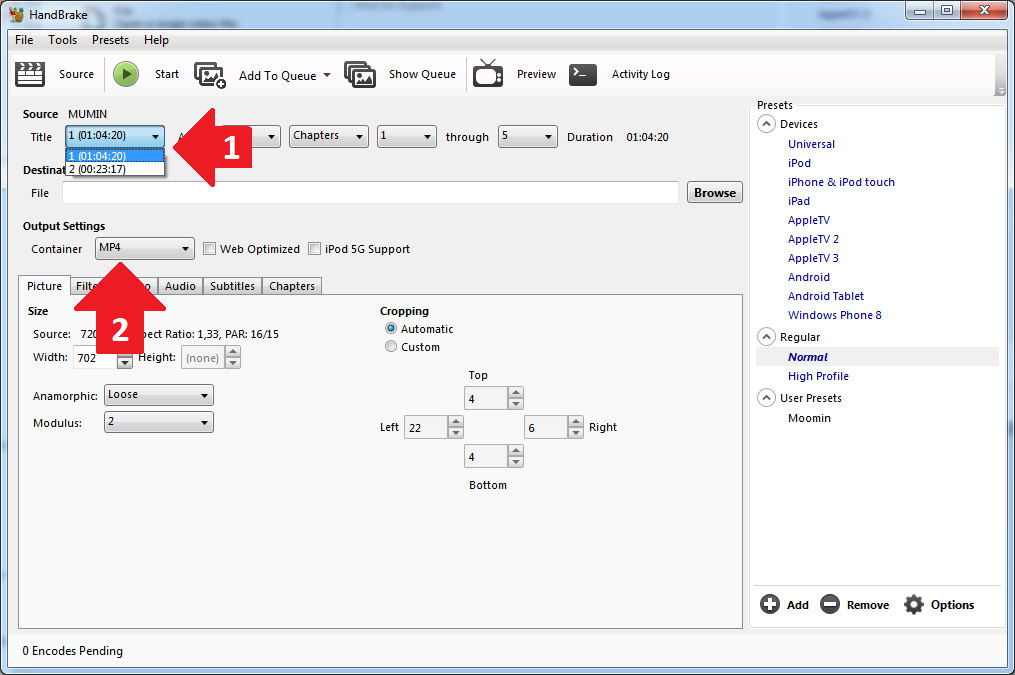Click the Start button label
Image resolution: width=1015 pixels, height=675 pixels.
pyautogui.click(x=166, y=74)
